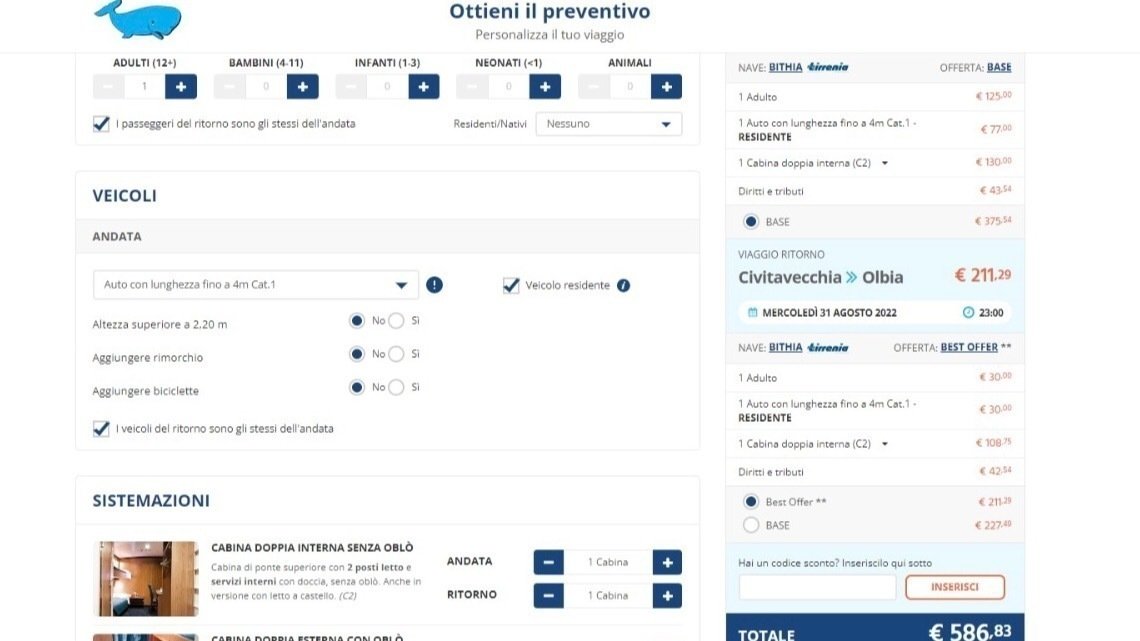Expand the Cabina doppia interna (C2) details
This screenshot has height=641, width=1140.
(x=884, y=163)
